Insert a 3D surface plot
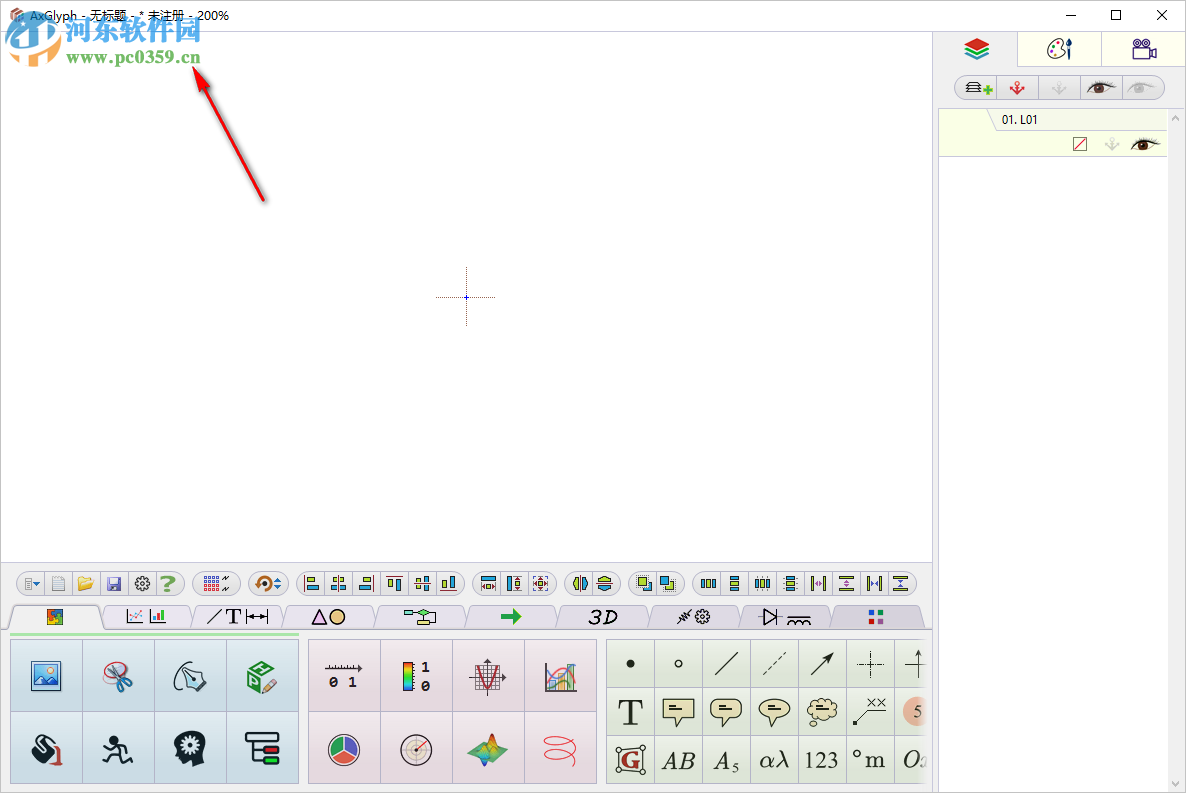Image resolution: width=1186 pixels, height=793 pixels. coord(488,748)
